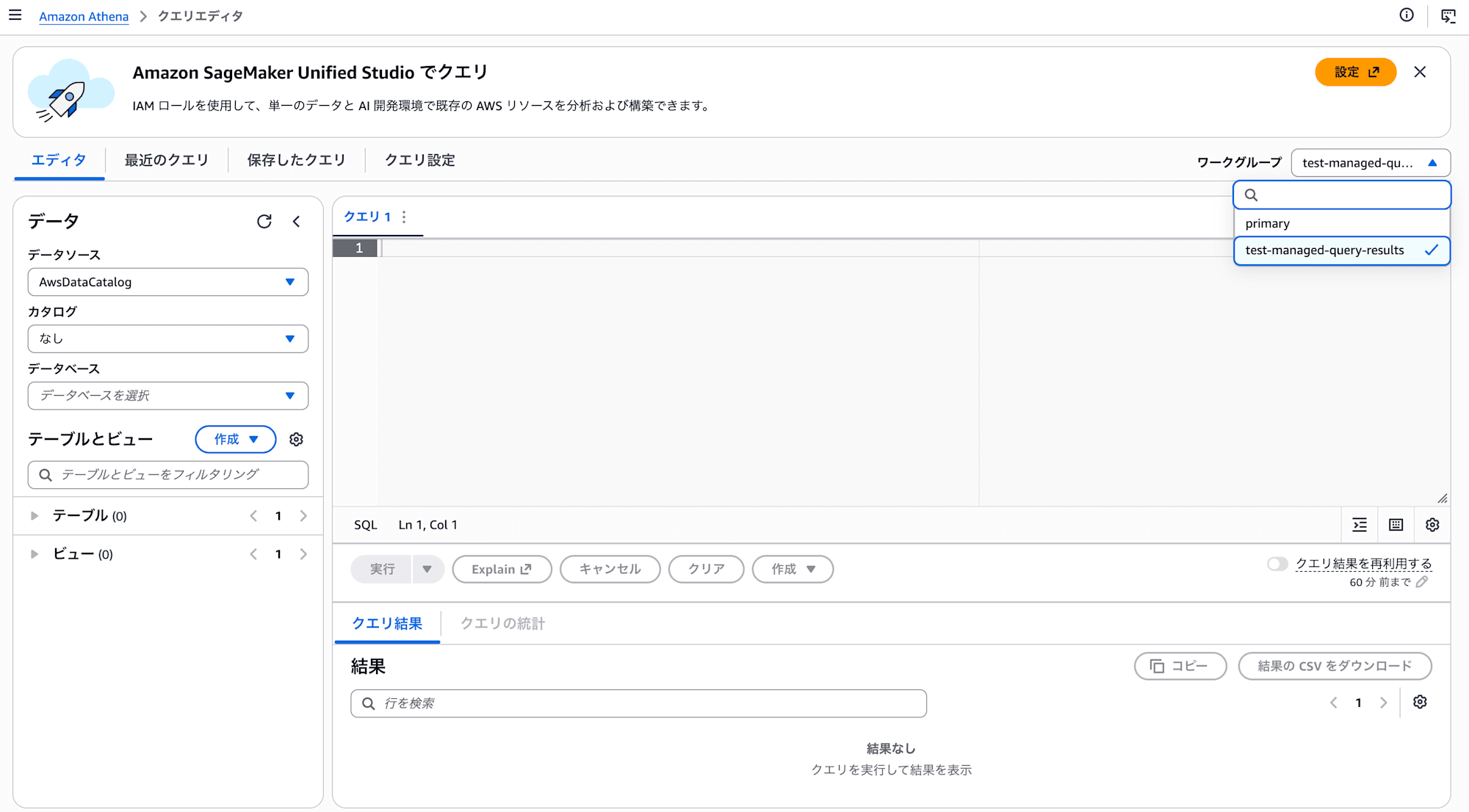Click the editor resize handle
Viewport: 1469px width, 812px height.
(1443, 499)
